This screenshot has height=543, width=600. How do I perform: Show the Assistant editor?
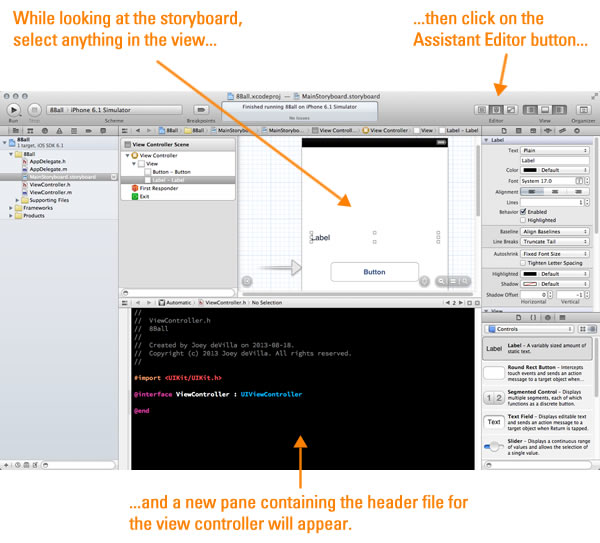click(496, 110)
